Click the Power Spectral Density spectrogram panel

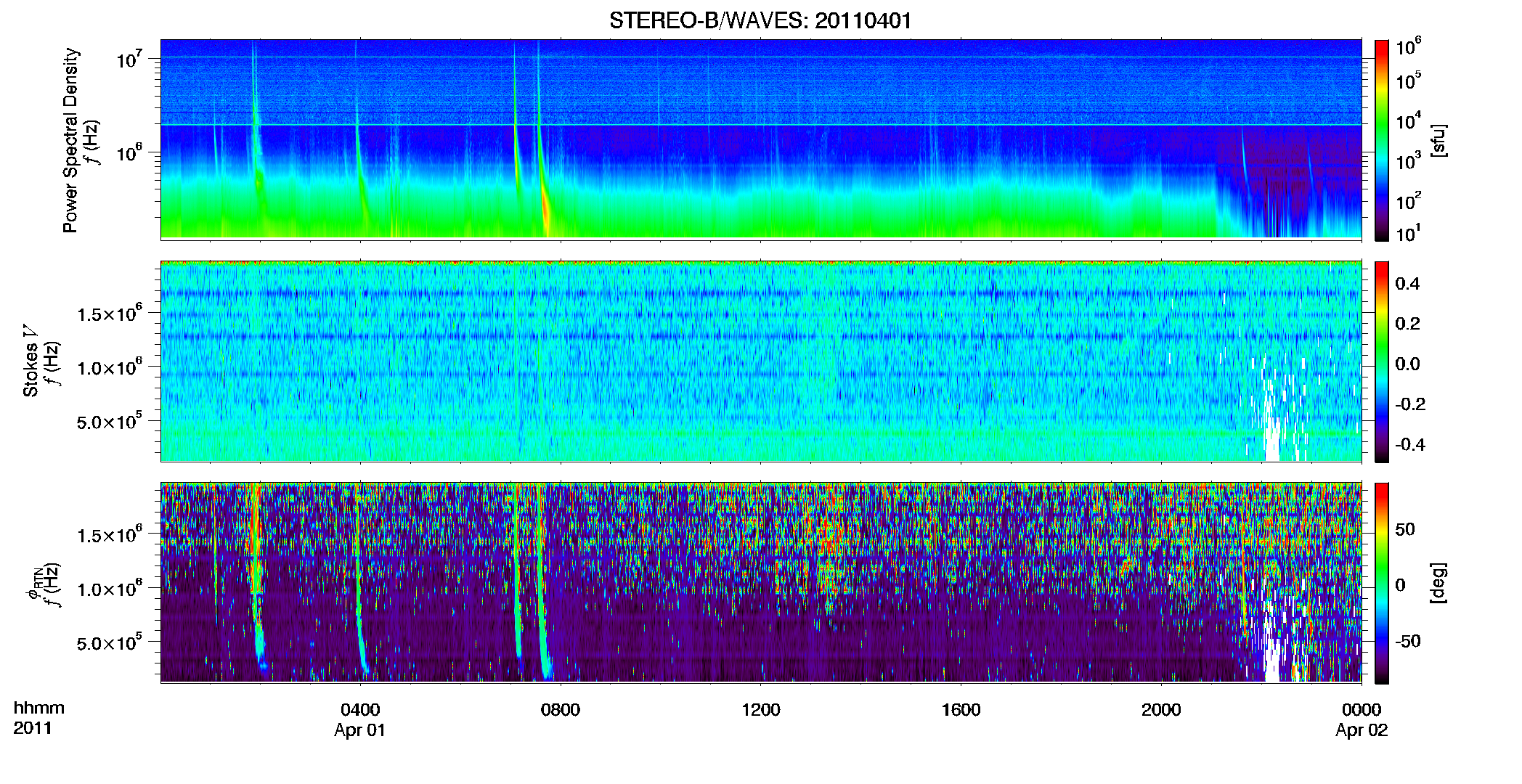[x=761, y=139]
